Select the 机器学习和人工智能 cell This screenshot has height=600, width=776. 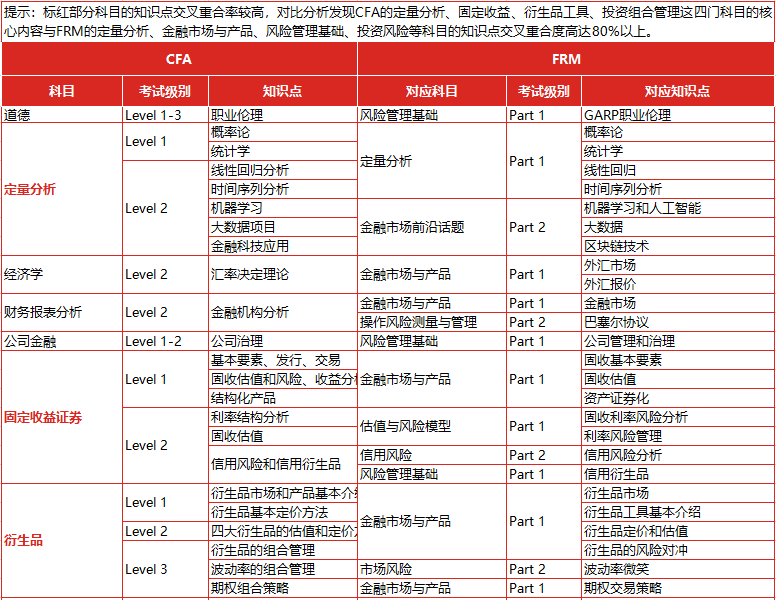tap(678, 208)
